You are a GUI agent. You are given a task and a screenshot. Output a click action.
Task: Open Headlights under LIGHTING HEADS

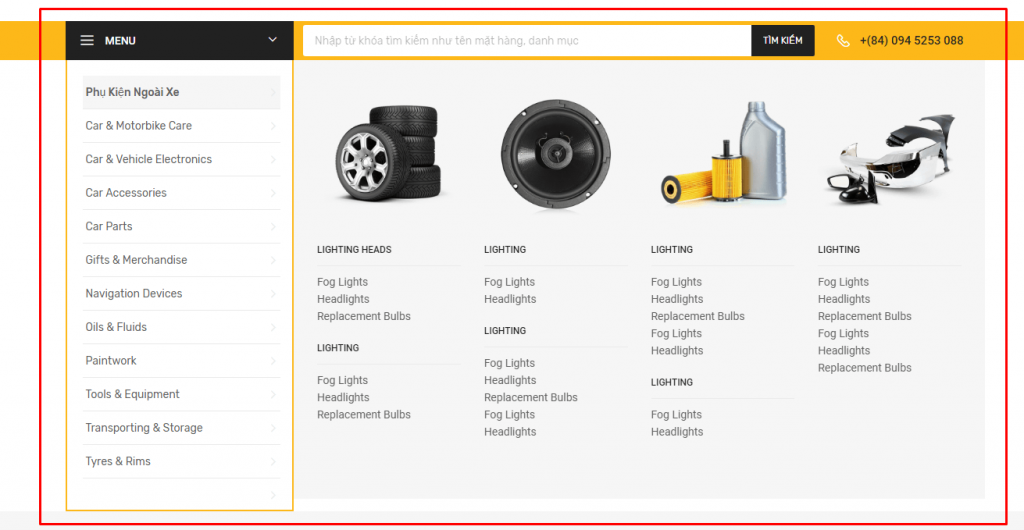(x=343, y=299)
